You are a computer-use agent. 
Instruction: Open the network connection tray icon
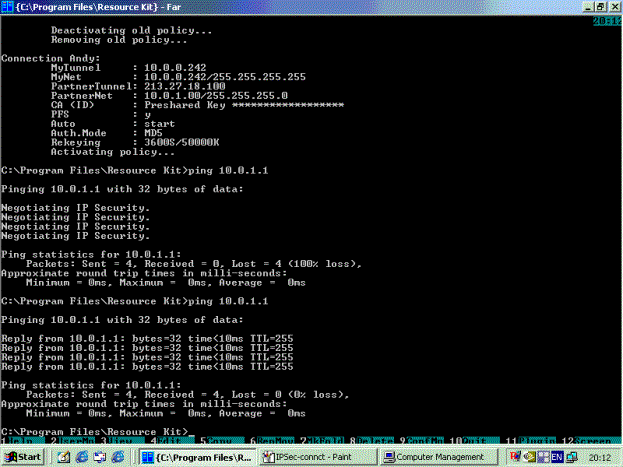coord(571,457)
